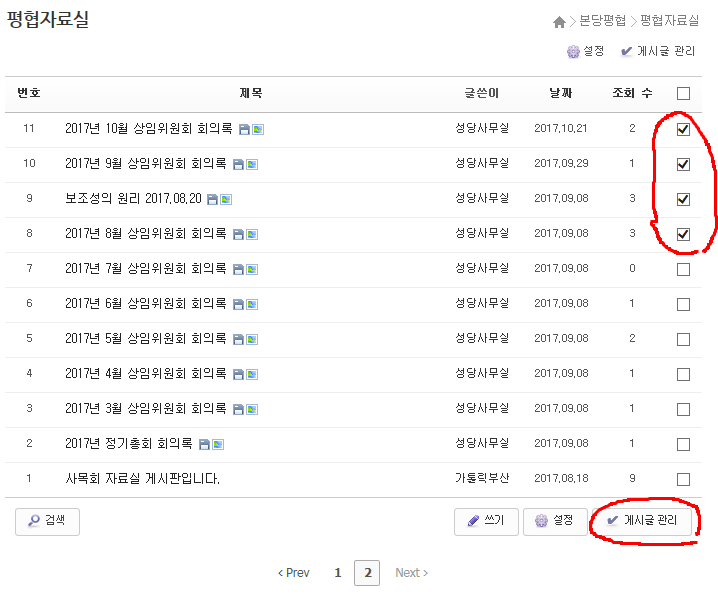The image size is (718, 599).
Task: Click the home icon in the breadcrumb
Action: coord(559,22)
